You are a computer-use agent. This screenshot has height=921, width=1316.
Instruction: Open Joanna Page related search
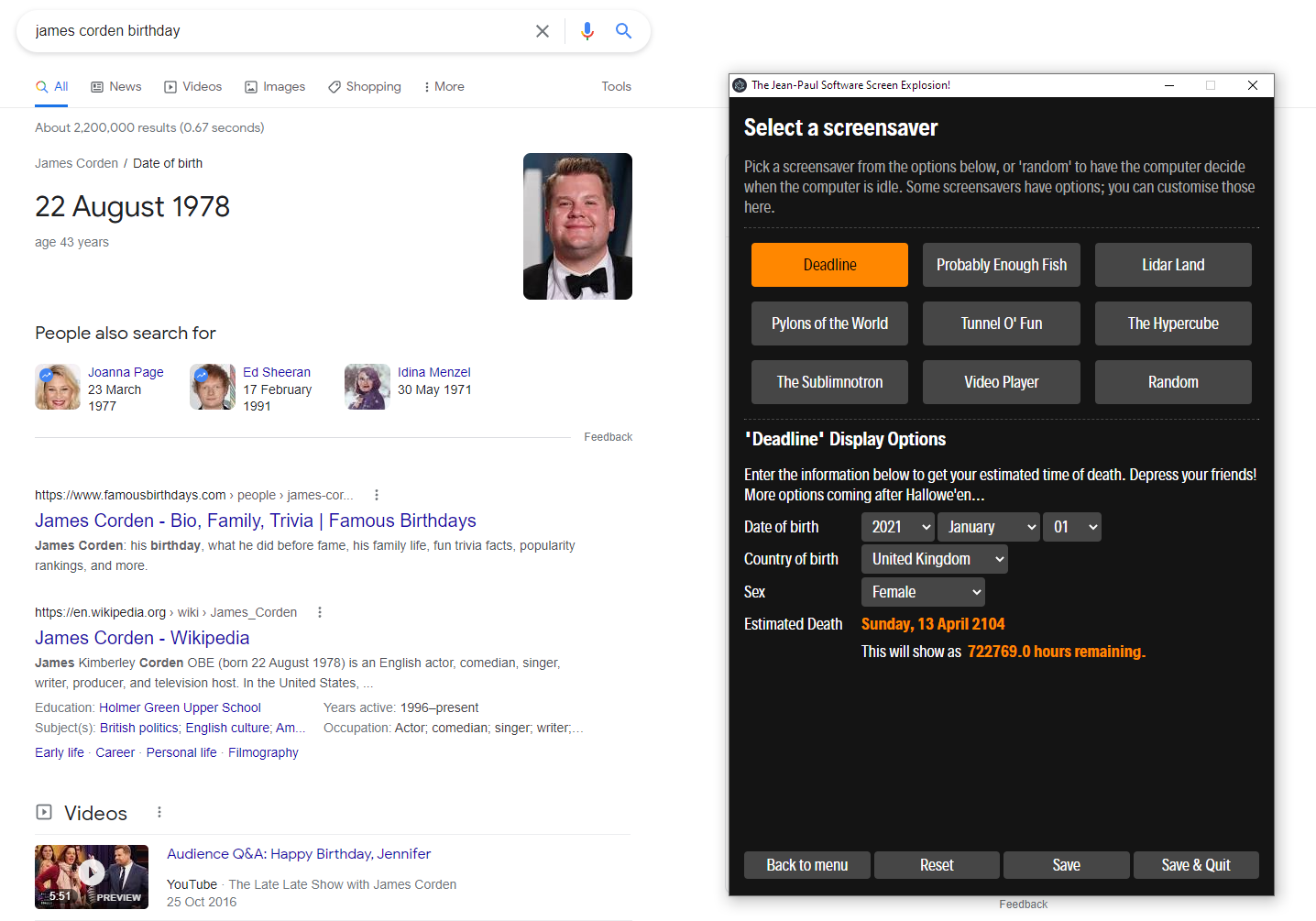coord(126,372)
